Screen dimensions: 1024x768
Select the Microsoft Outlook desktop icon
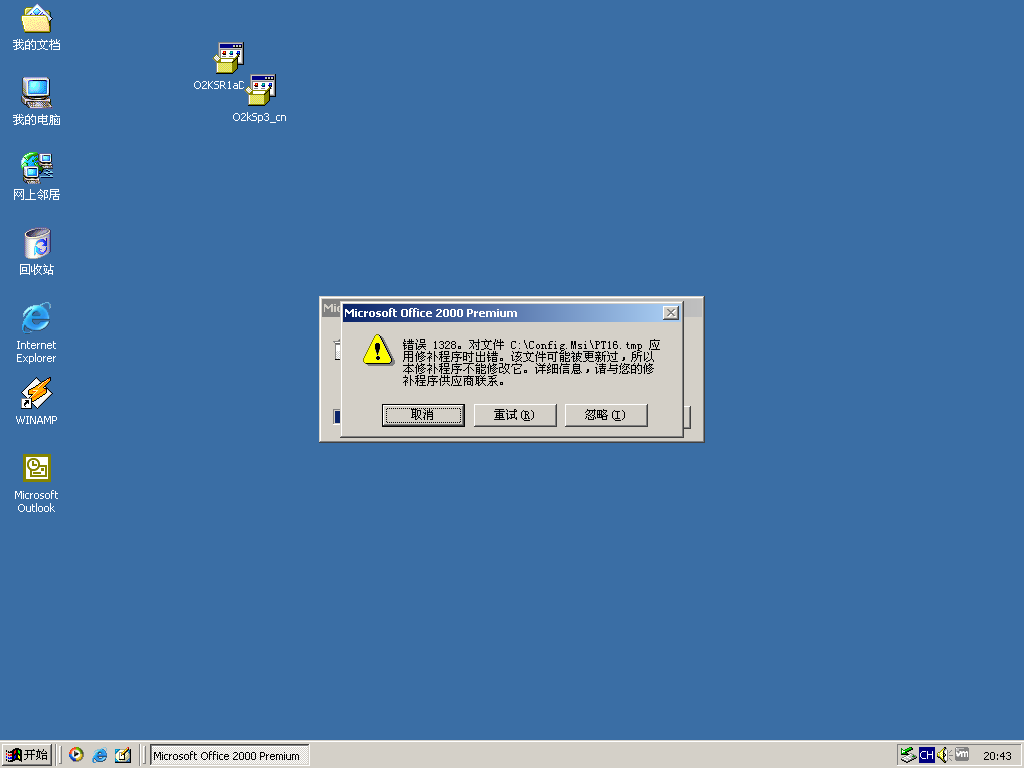[37, 468]
